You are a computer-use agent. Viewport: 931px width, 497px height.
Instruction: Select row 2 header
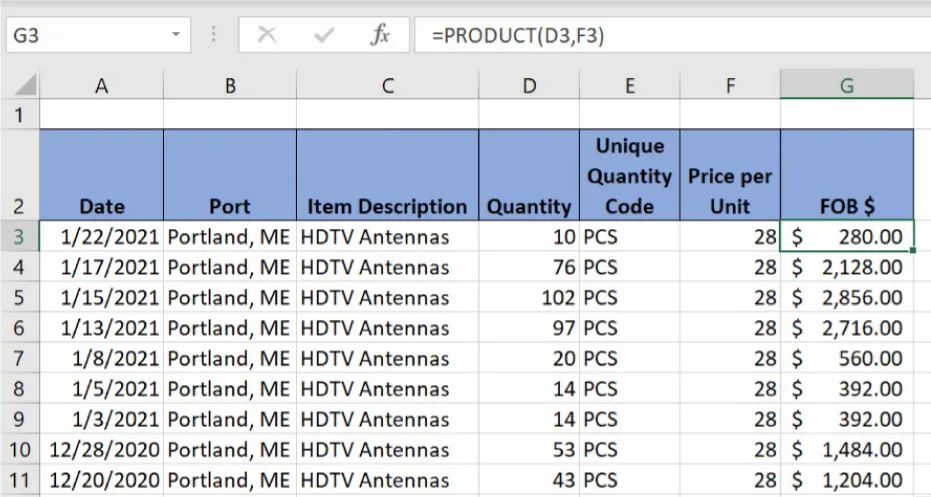click(19, 175)
